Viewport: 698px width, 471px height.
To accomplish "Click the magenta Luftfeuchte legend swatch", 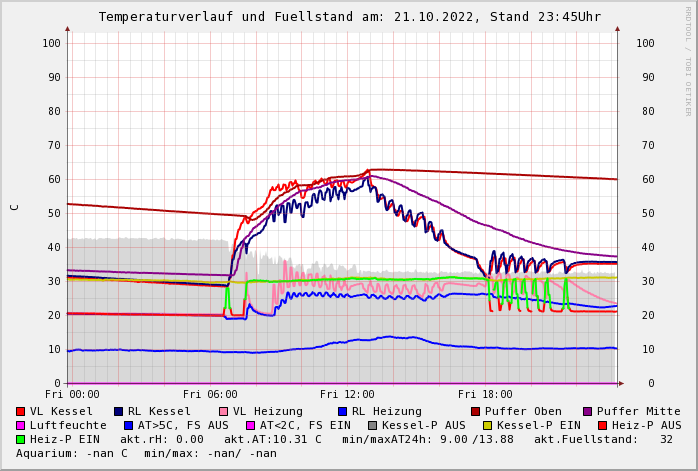I will point(21,425).
